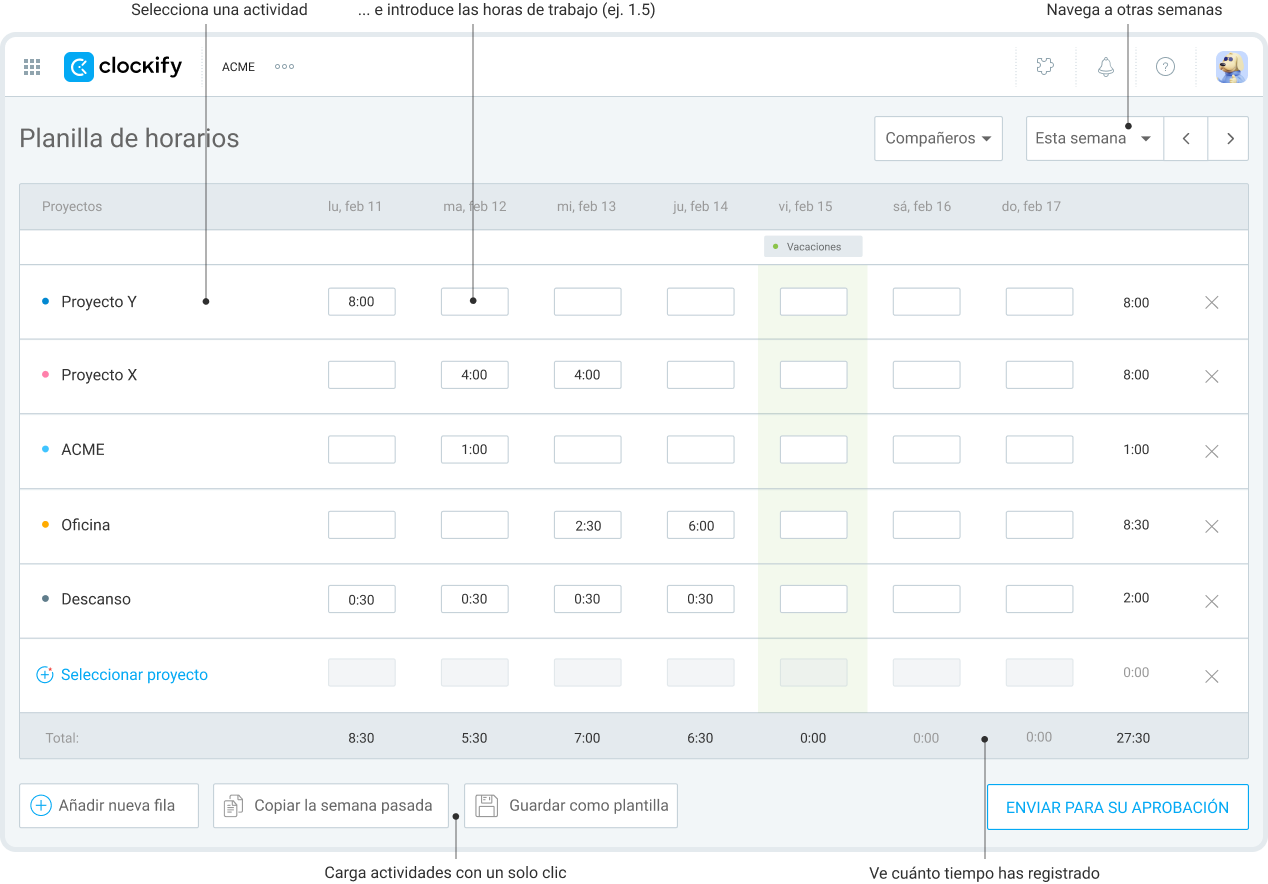Click ACME row Tuesday 1:00 field

point(474,450)
